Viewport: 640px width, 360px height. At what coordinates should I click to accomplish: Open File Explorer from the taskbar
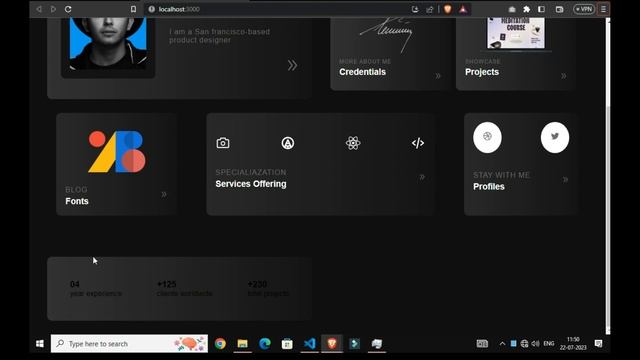point(242,344)
